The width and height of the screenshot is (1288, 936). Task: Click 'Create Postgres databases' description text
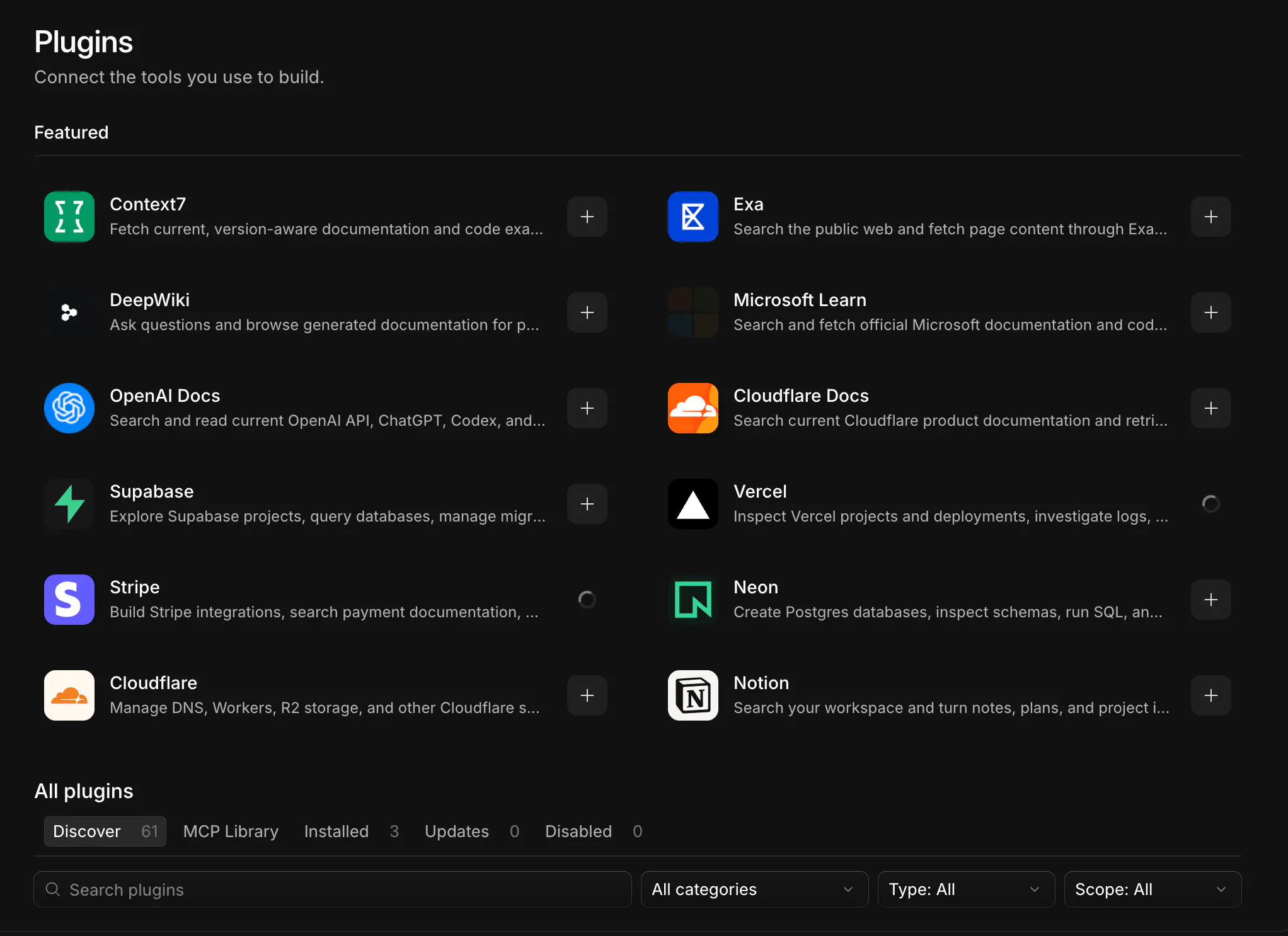[948, 612]
